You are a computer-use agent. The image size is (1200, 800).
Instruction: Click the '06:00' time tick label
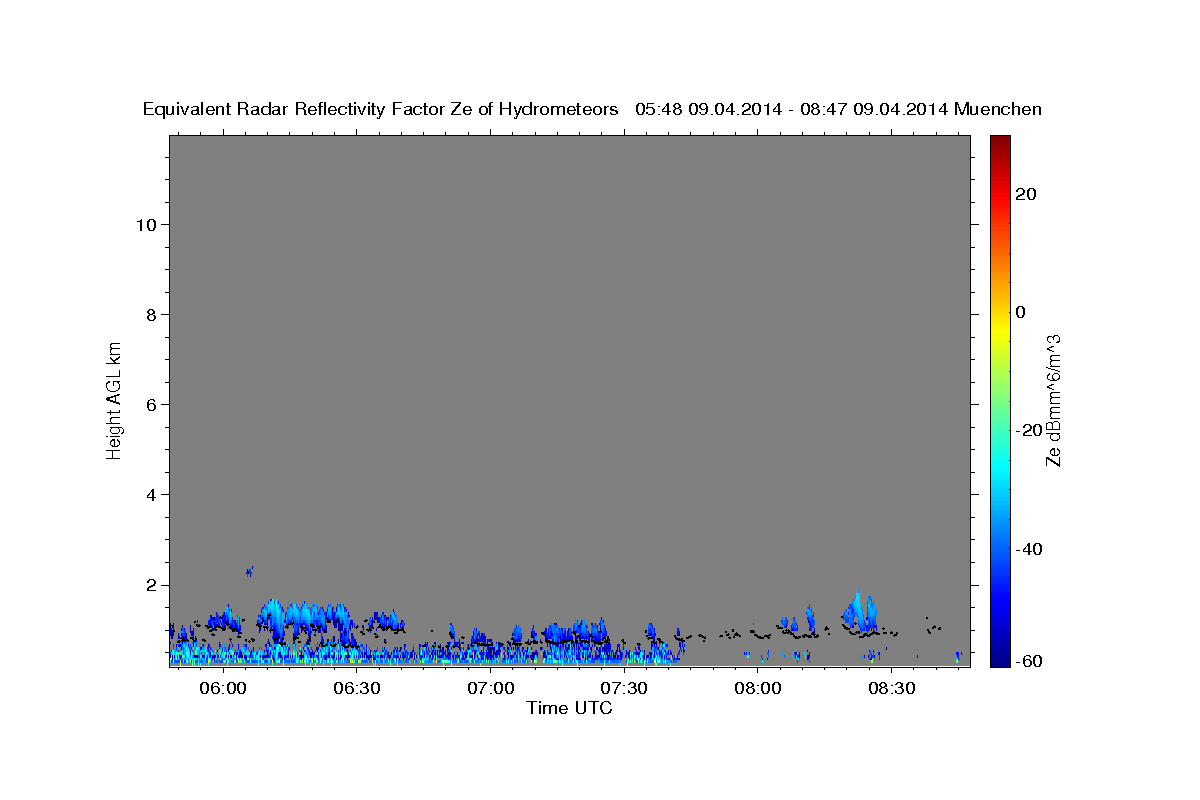pyautogui.click(x=223, y=689)
